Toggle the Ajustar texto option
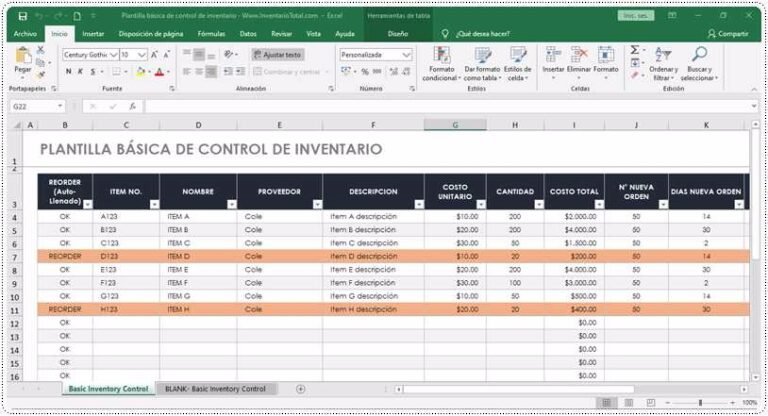768x416 pixels. pyautogui.click(x=277, y=55)
